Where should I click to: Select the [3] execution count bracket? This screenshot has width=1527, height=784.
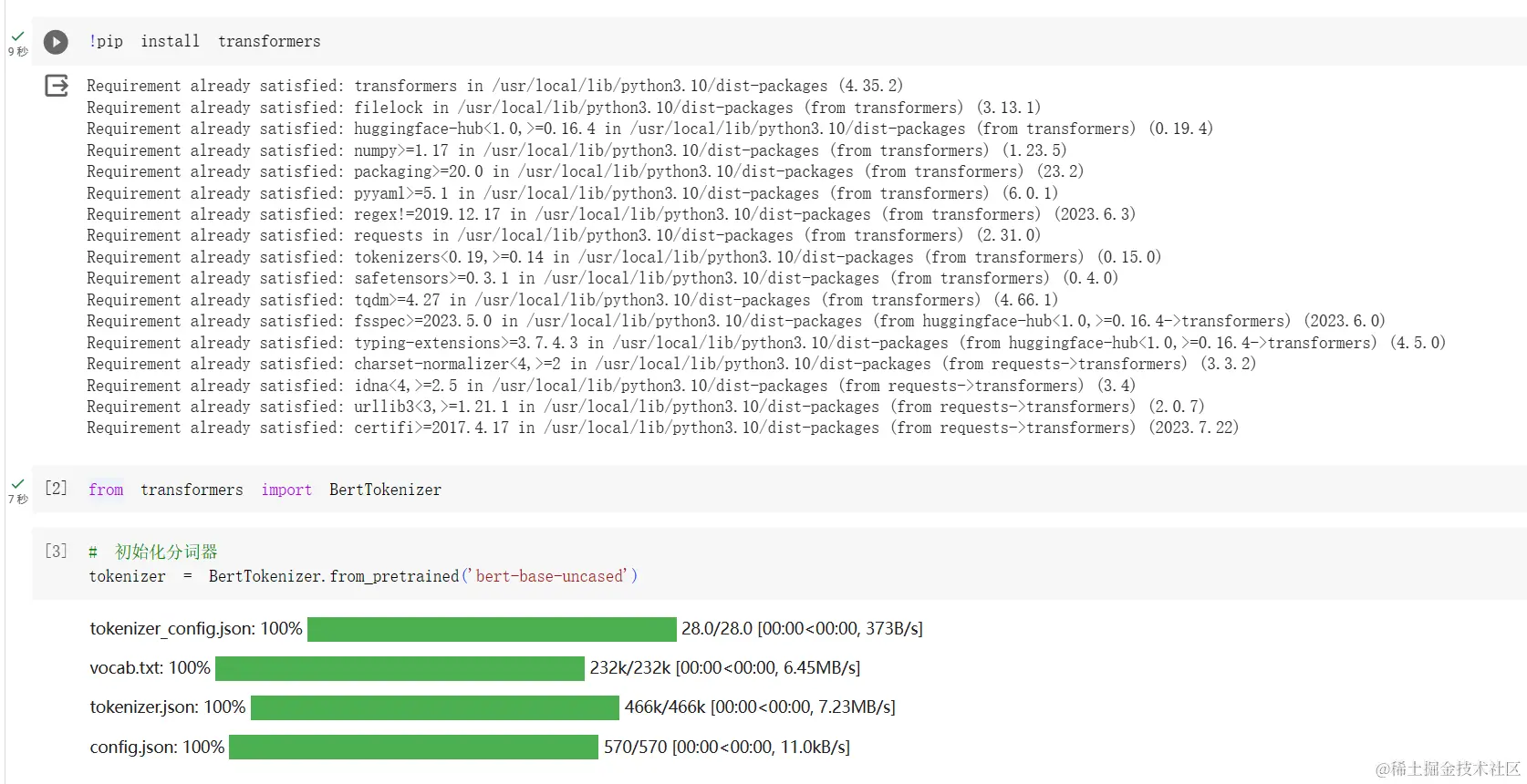click(x=56, y=552)
